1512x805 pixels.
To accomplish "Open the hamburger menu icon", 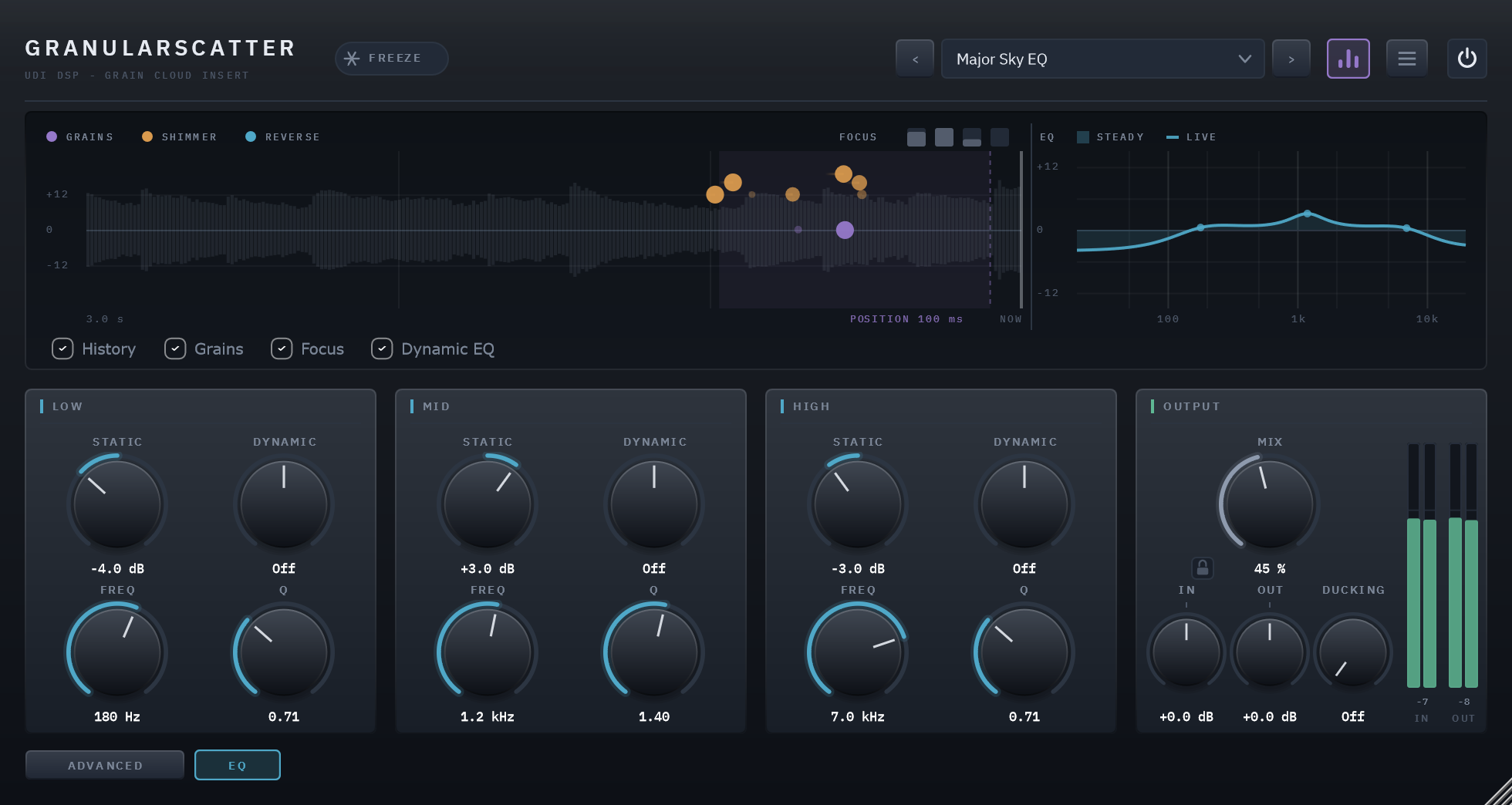I will coord(1406,59).
